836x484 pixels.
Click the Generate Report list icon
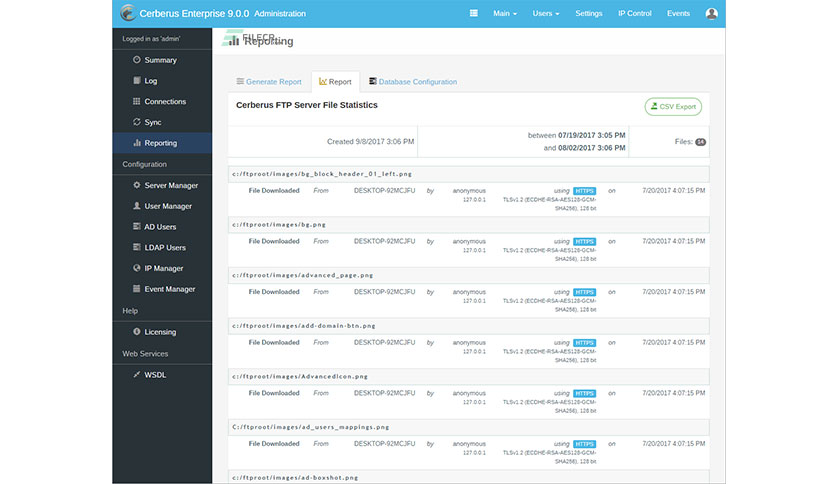[240, 82]
